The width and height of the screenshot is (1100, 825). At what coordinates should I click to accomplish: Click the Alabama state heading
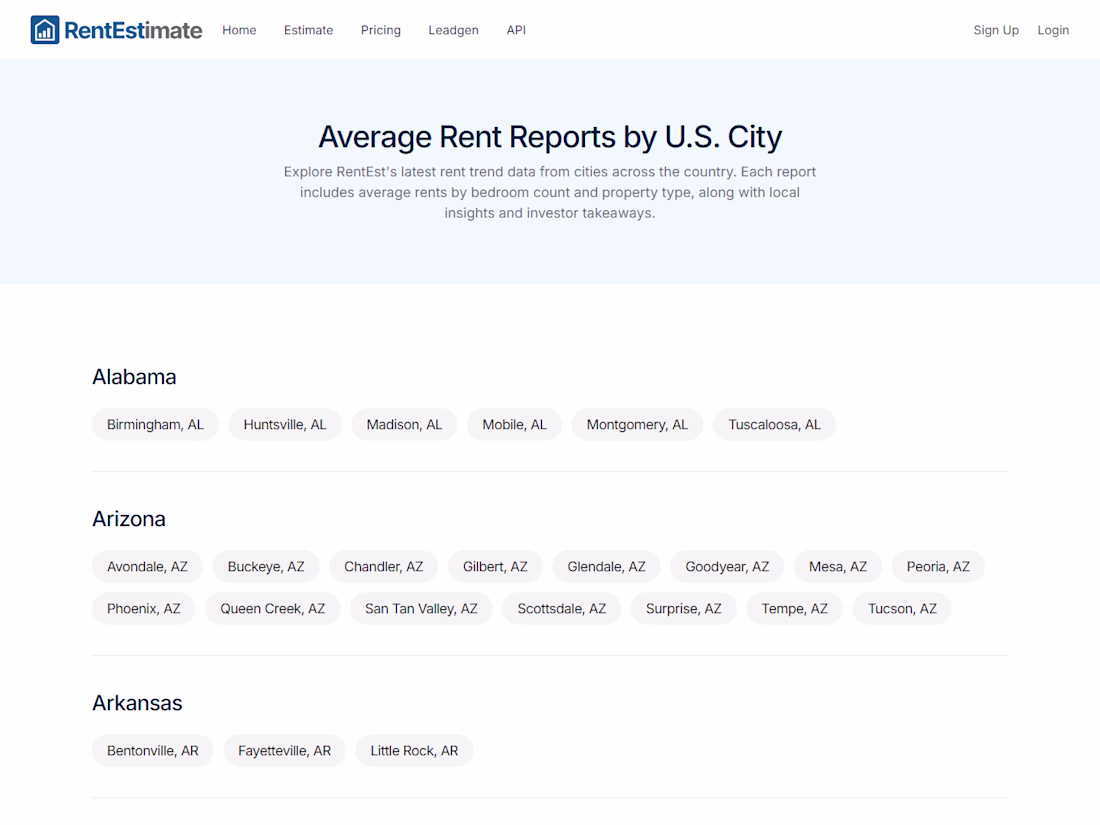(134, 377)
